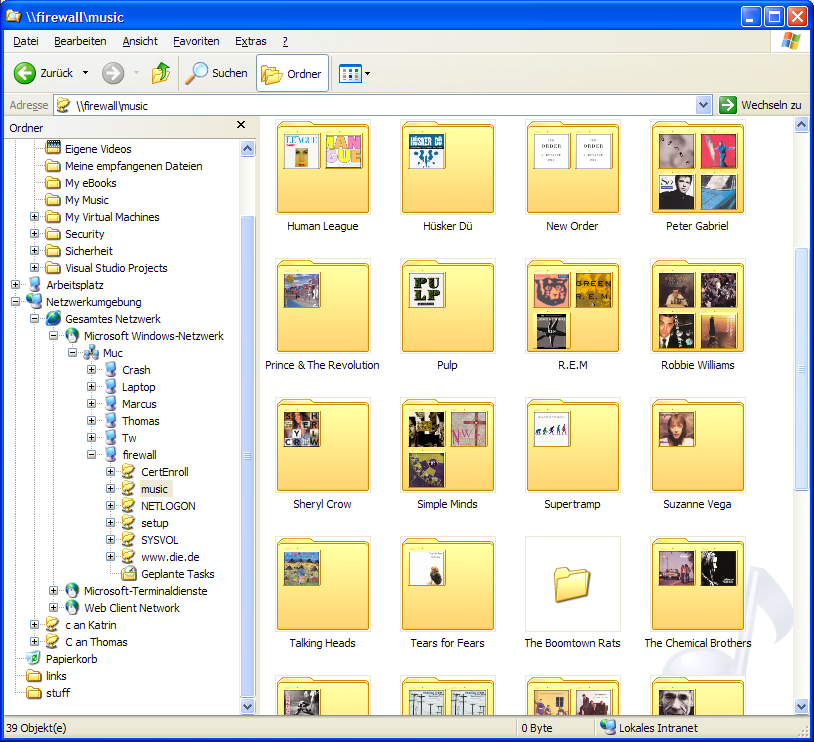Click the grey forward arrow button
814x742 pixels.
click(x=113, y=73)
